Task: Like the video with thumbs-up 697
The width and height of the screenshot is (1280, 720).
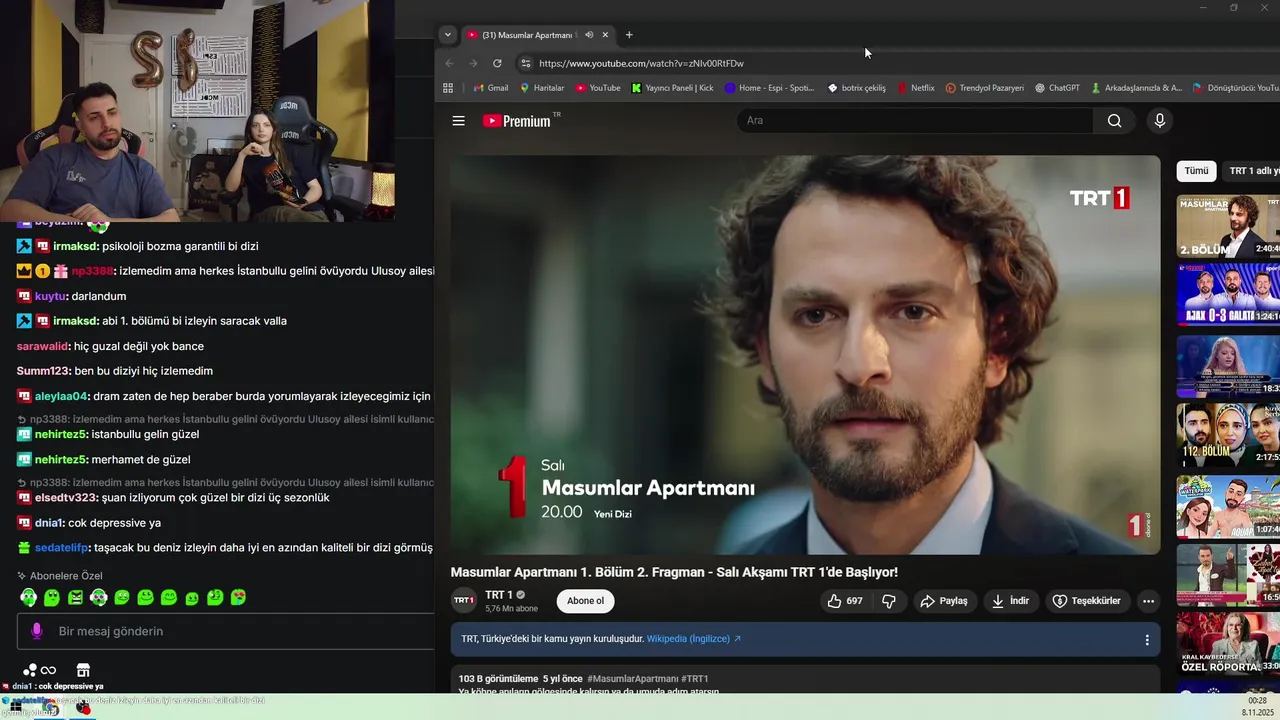Action: click(x=845, y=601)
